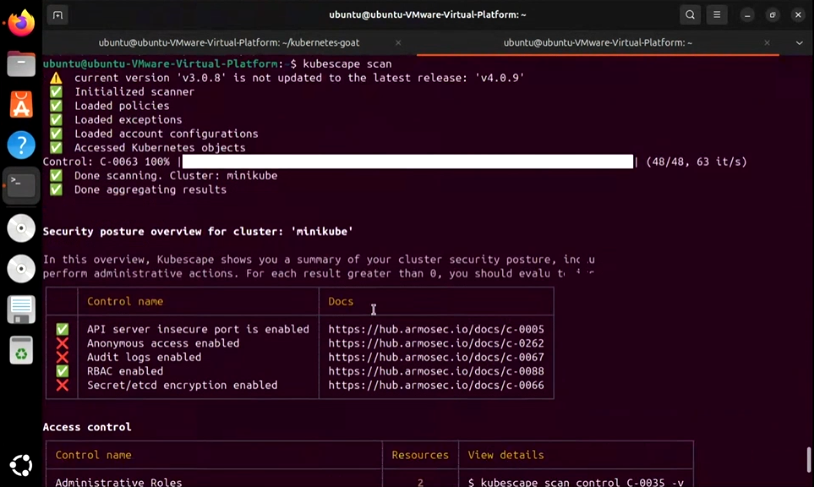Click the 'Security posture overview' heading
The image size is (814, 487).
click(x=198, y=232)
